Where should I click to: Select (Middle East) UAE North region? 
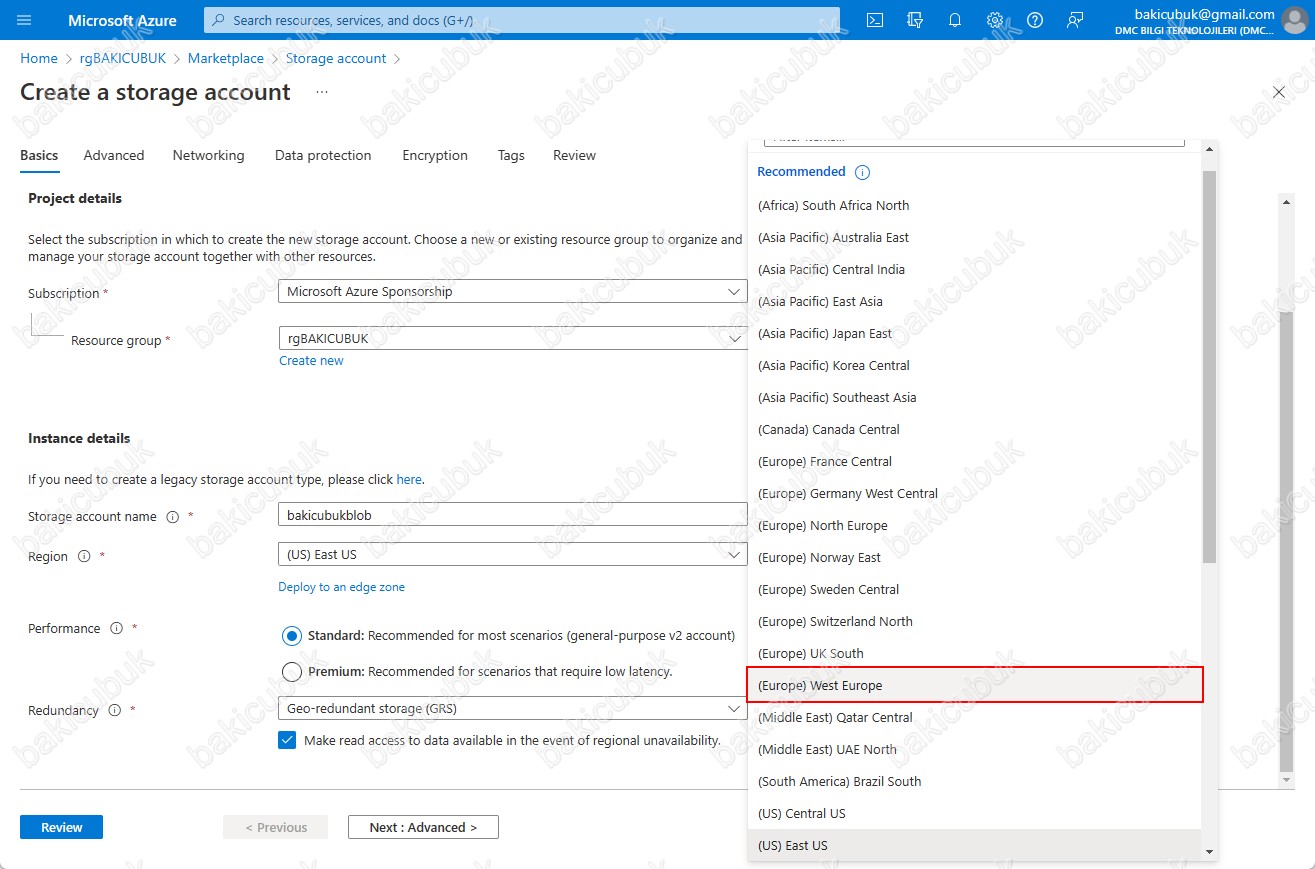975,749
